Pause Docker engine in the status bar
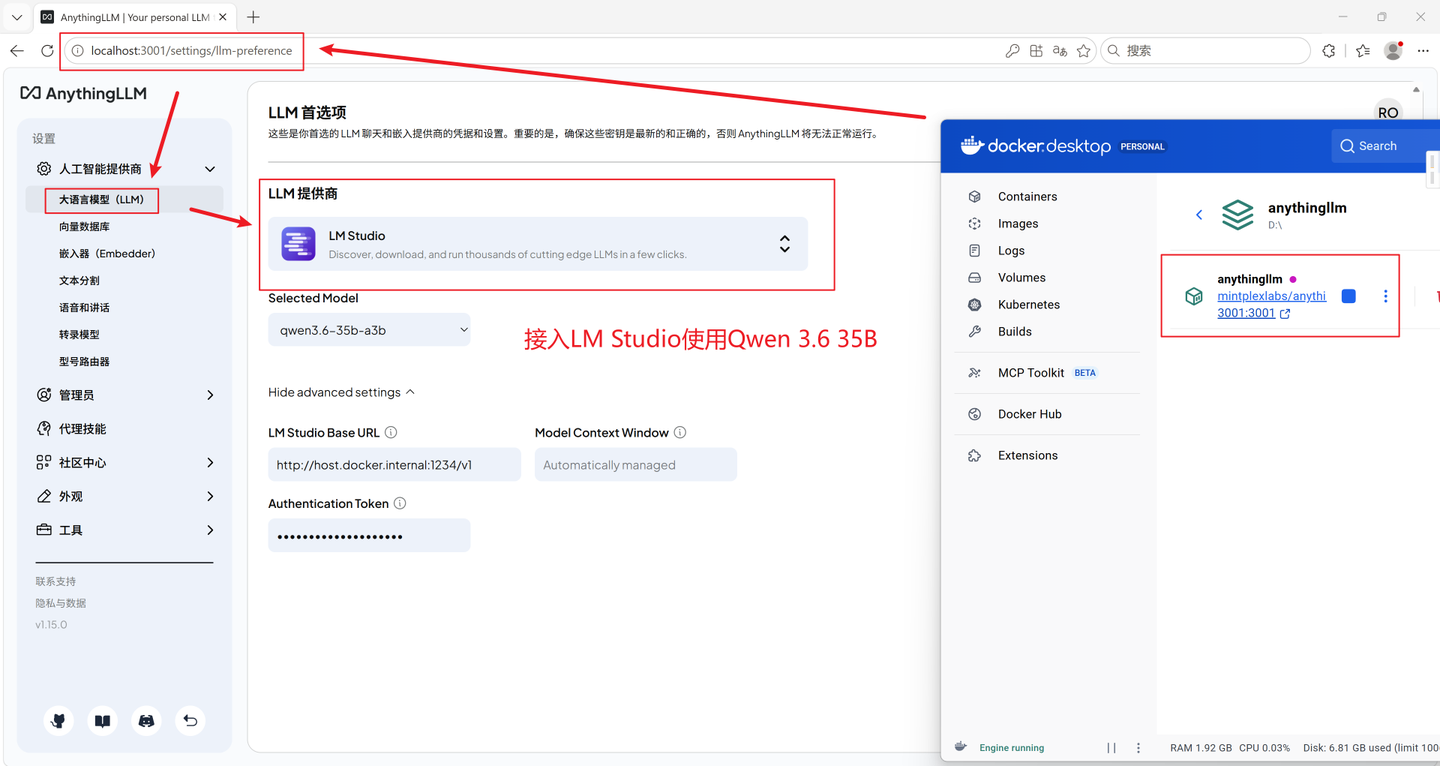The image size is (1440, 766). [1112, 748]
